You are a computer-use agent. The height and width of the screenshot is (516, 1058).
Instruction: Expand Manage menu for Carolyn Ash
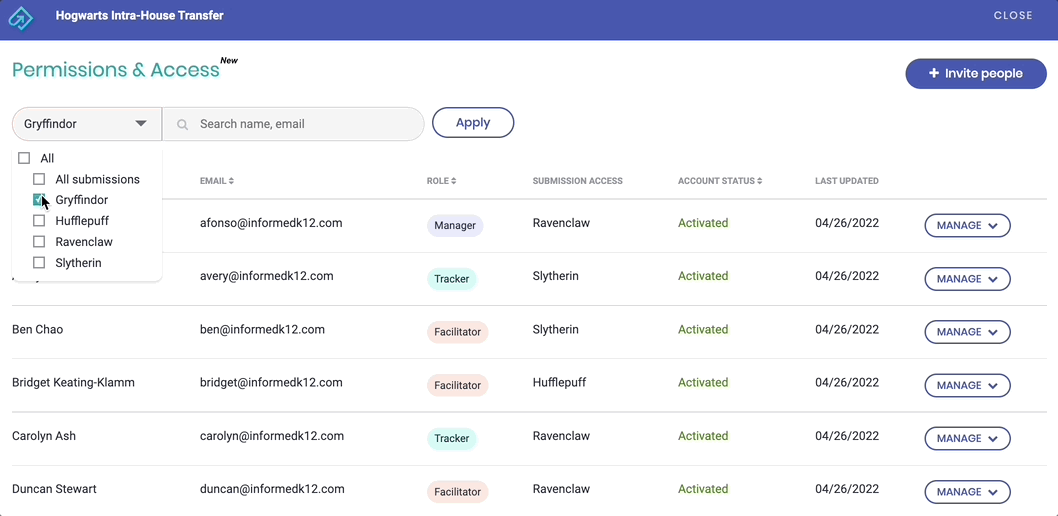(967, 438)
